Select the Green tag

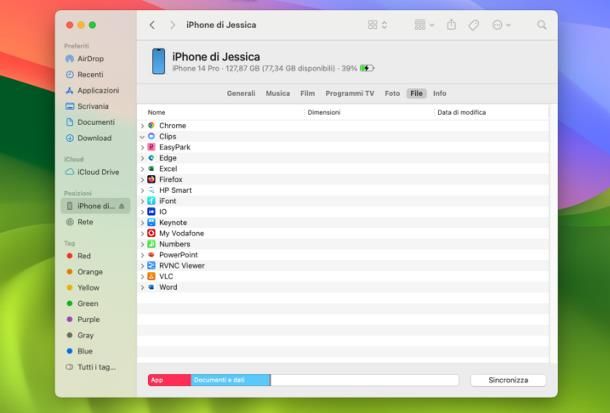[82, 303]
